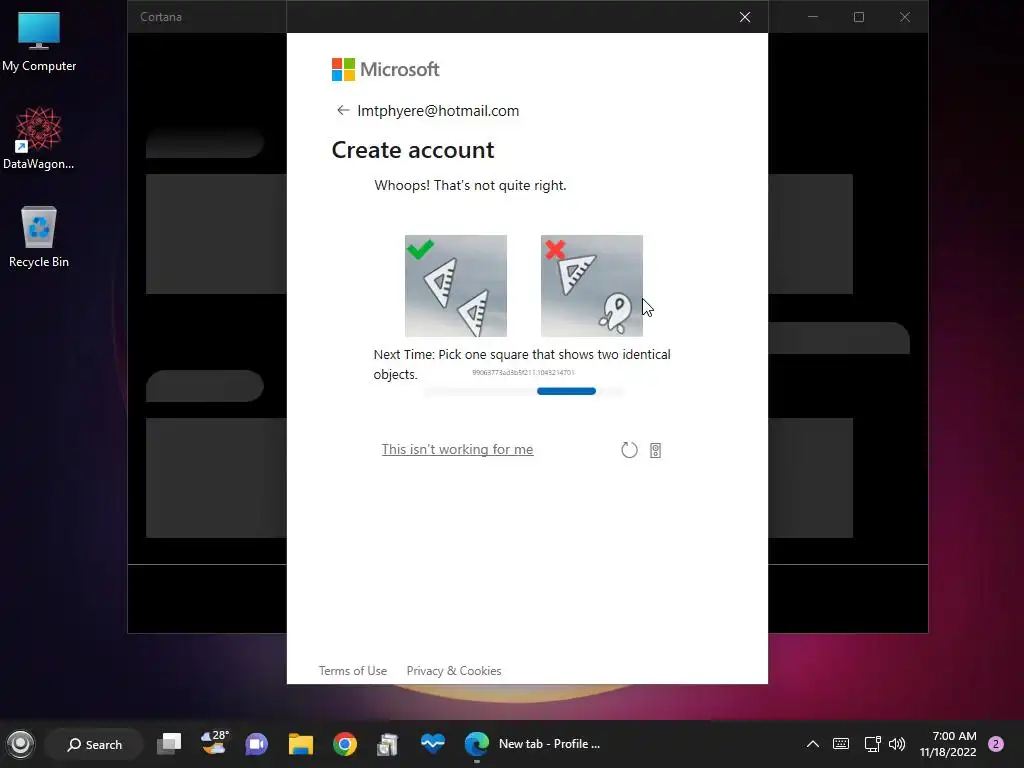Viewport: 1024px width, 768px height.
Task: Open the touch keyboard tray icon
Action: tap(841, 744)
